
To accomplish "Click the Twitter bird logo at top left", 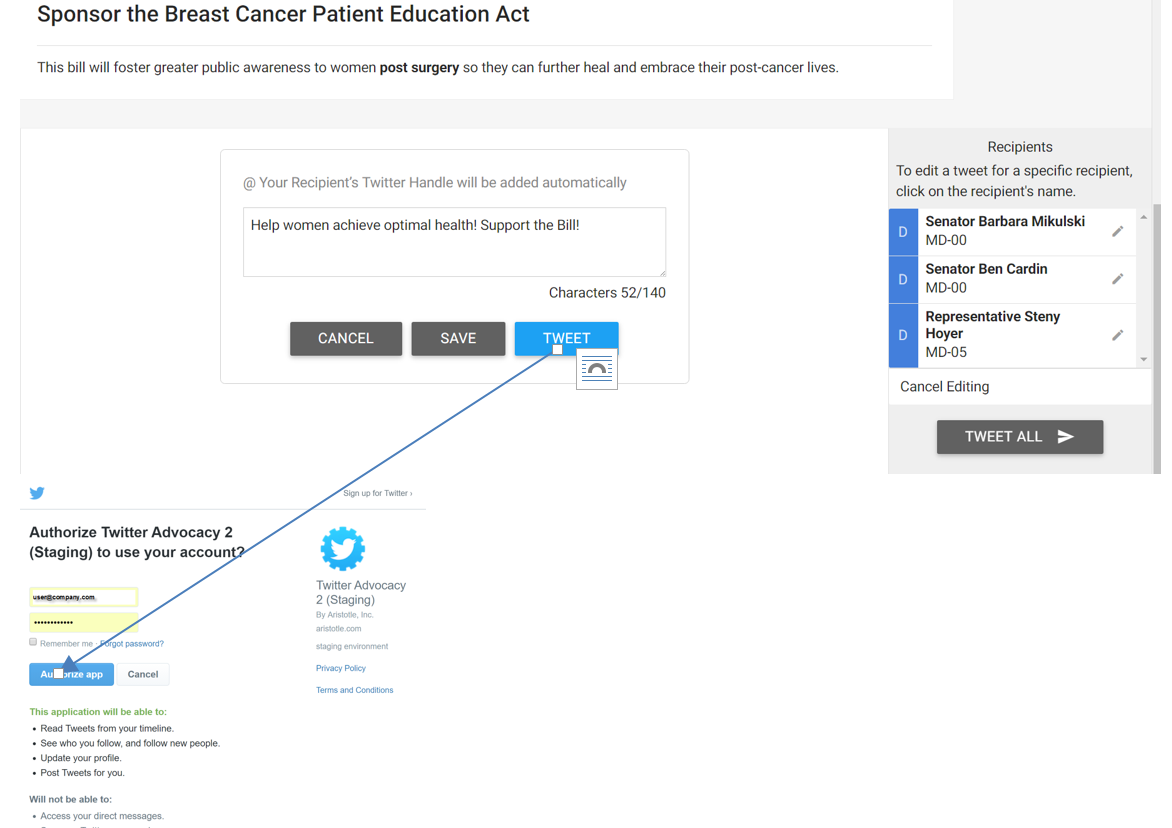I will [37, 493].
